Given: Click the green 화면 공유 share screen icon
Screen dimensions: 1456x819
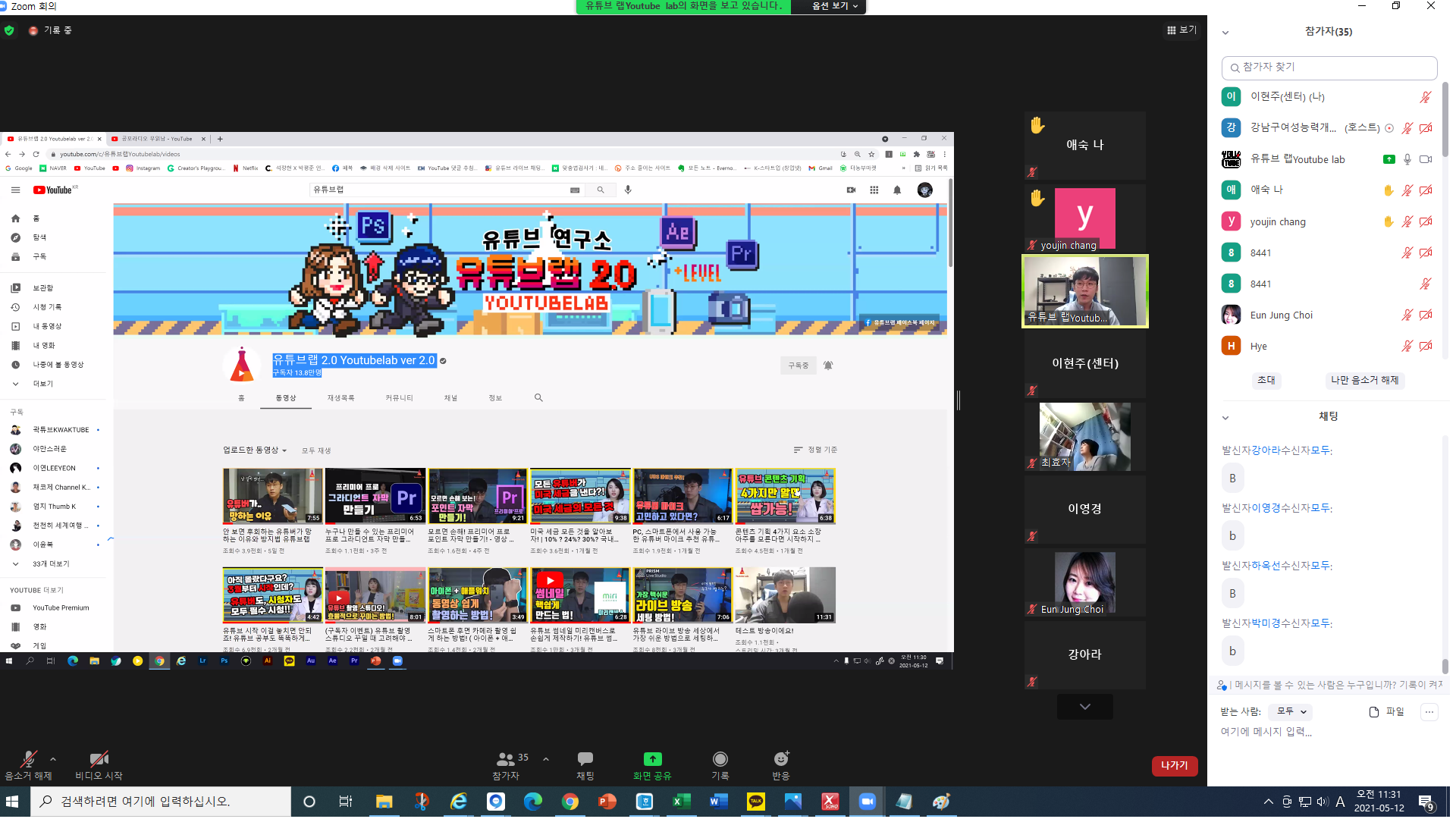Looking at the screenshot, I should click(x=652, y=759).
